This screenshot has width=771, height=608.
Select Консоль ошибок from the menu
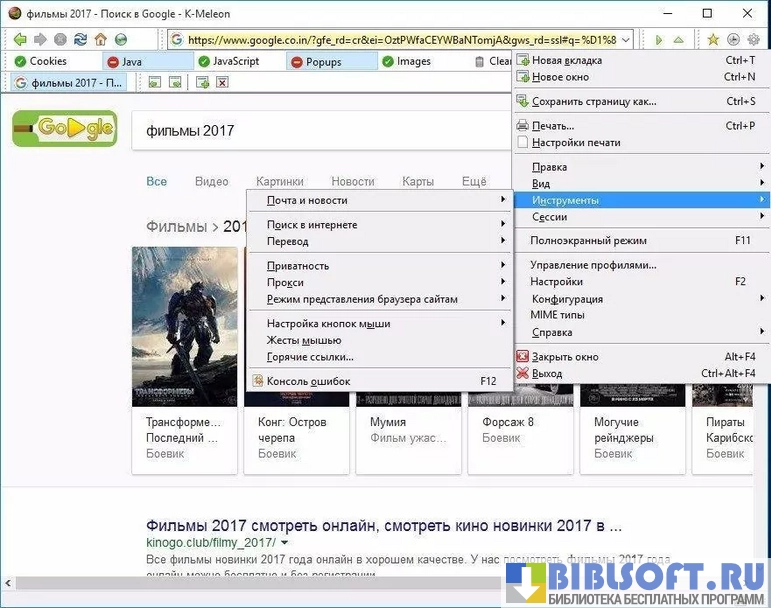[x=308, y=381]
